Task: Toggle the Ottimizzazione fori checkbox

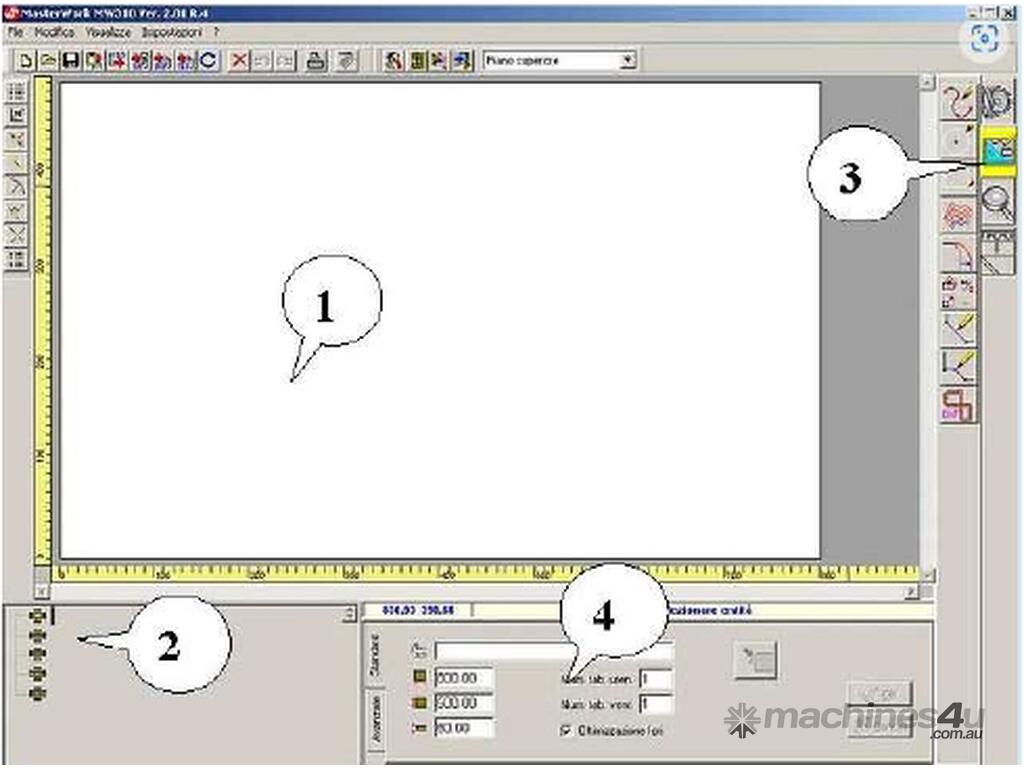Action: tap(568, 731)
